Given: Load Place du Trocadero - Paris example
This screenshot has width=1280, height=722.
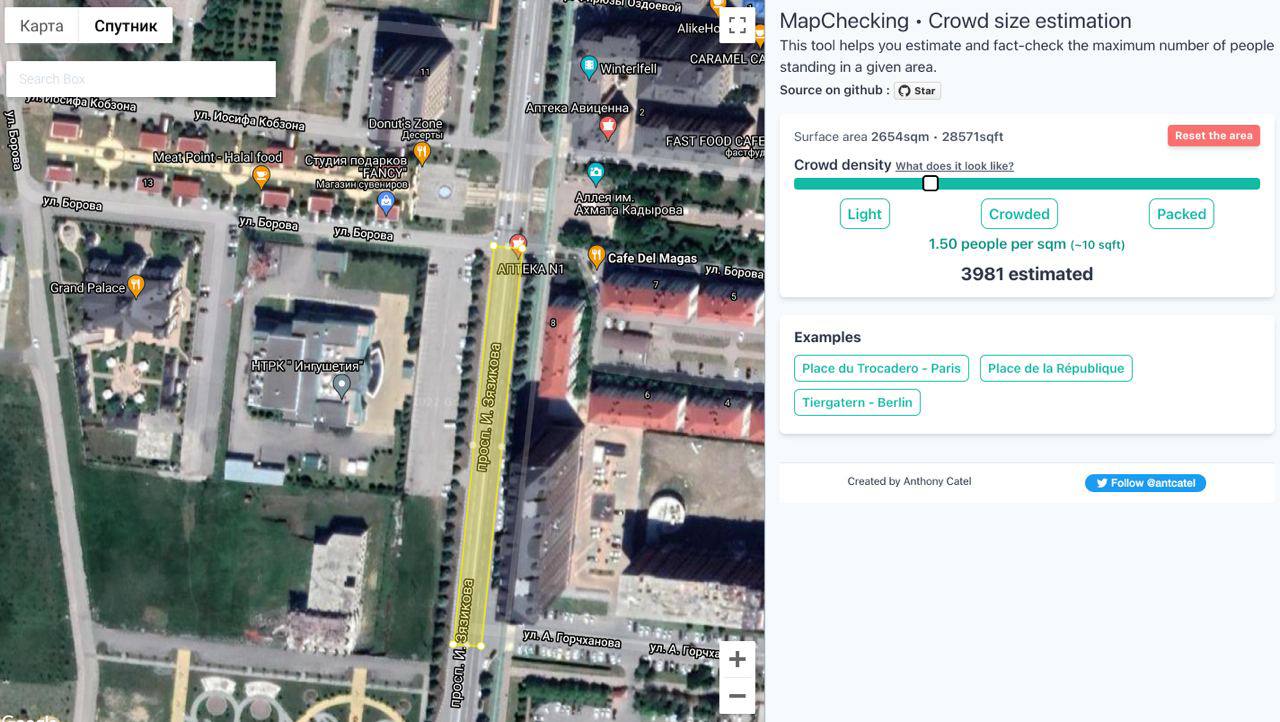Looking at the screenshot, I should pos(881,368).
